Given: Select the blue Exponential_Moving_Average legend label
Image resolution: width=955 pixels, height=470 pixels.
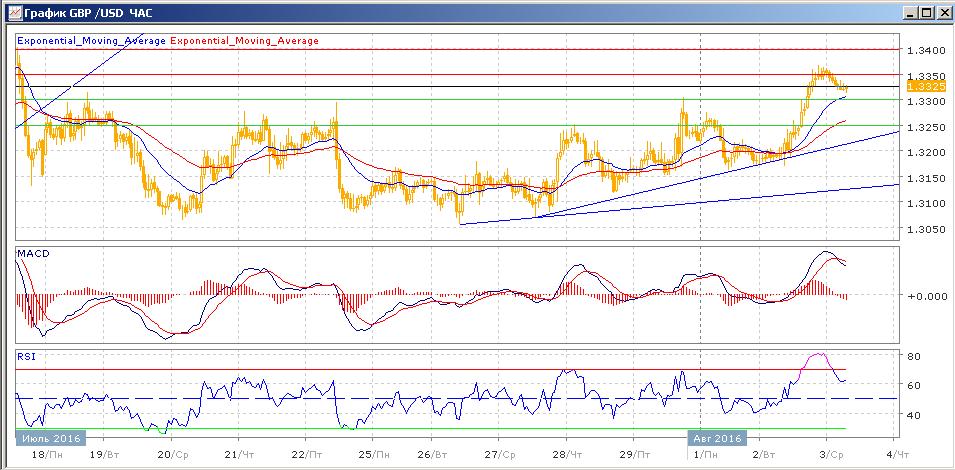Looking at the screenshot, I should (x=92, y=41).
